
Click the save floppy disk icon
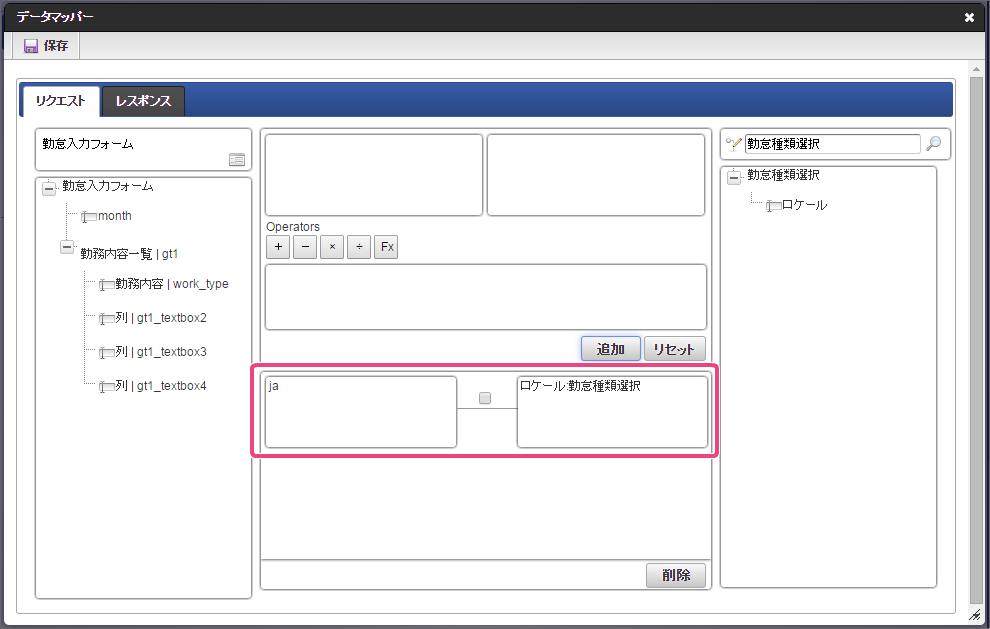30,46
